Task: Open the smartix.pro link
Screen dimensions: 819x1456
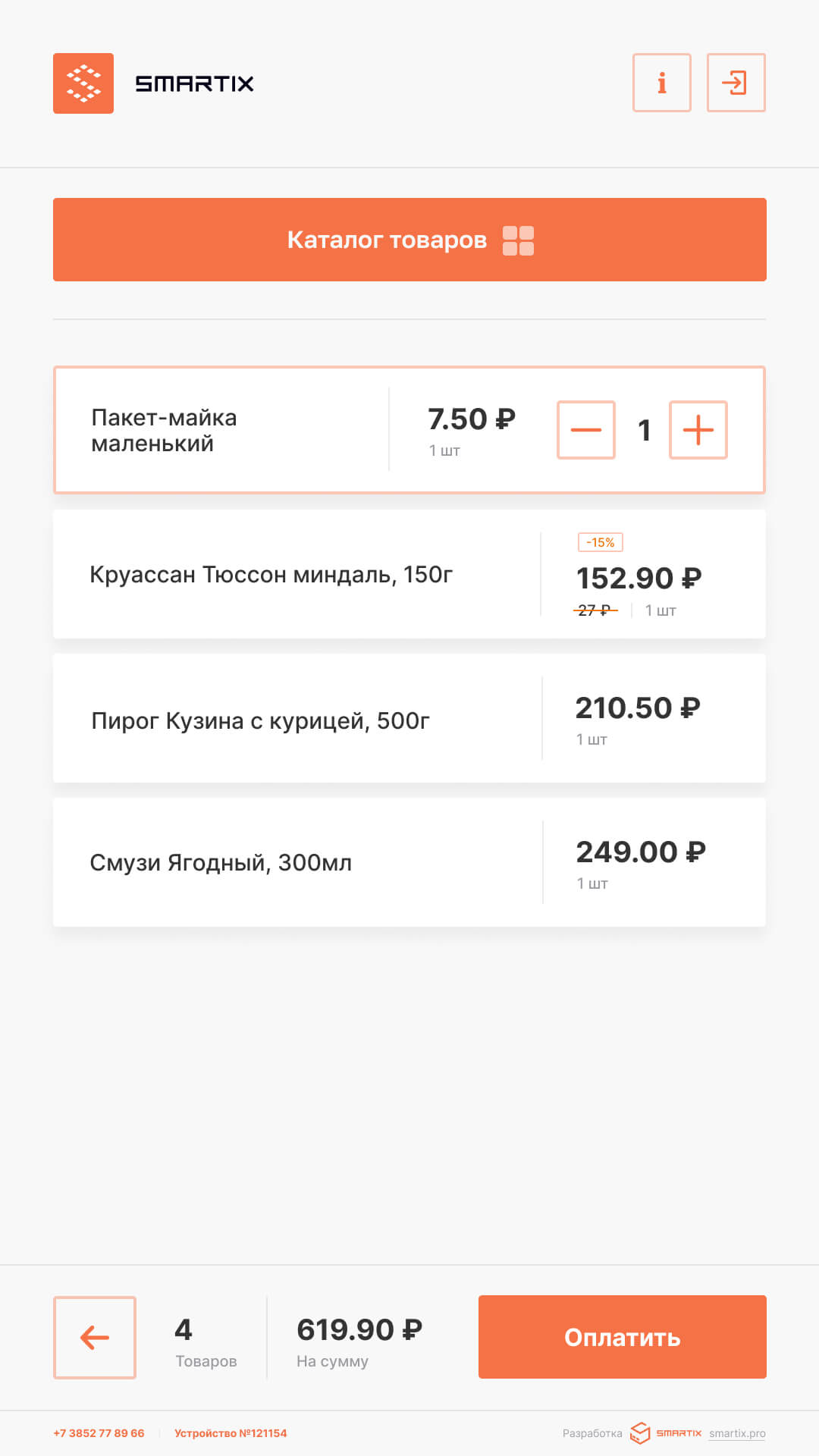Action: click(x=737, y=1433)
